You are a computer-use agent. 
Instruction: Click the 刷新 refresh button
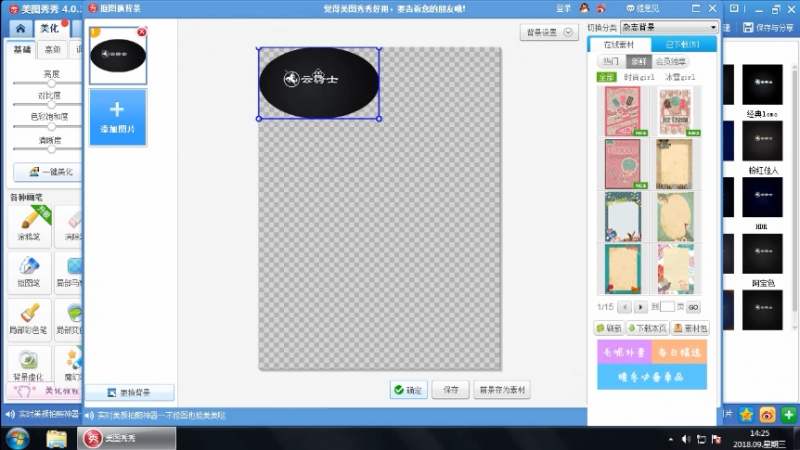(x=609, y=328)
